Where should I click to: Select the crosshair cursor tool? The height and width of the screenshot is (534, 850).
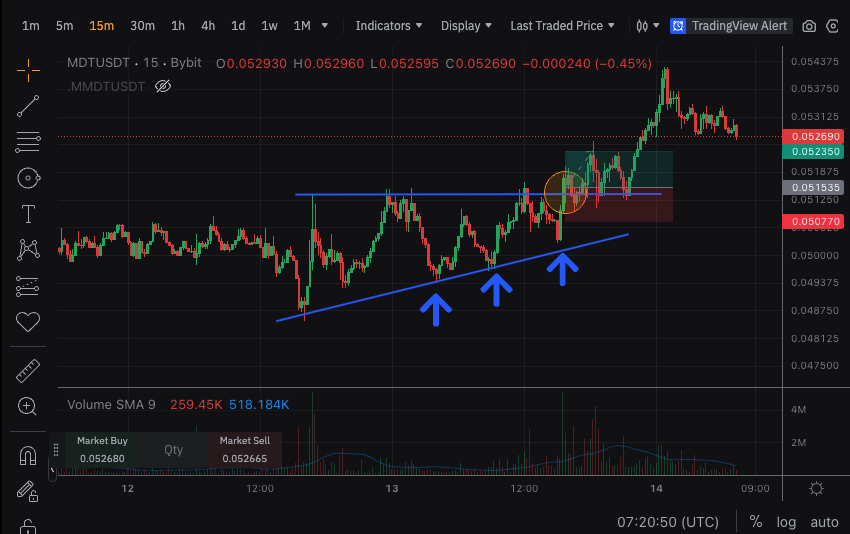(x=28, y=70)
